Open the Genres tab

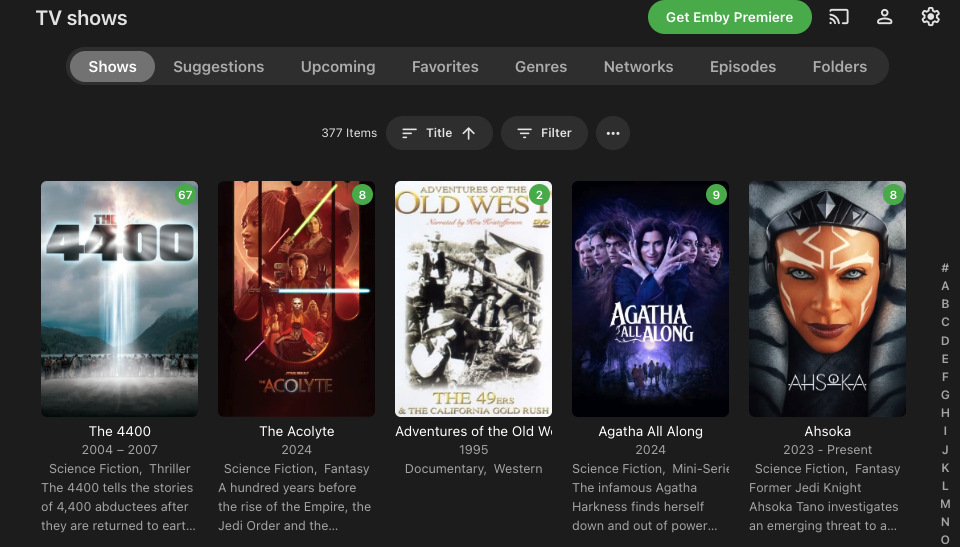coord(541,66)
